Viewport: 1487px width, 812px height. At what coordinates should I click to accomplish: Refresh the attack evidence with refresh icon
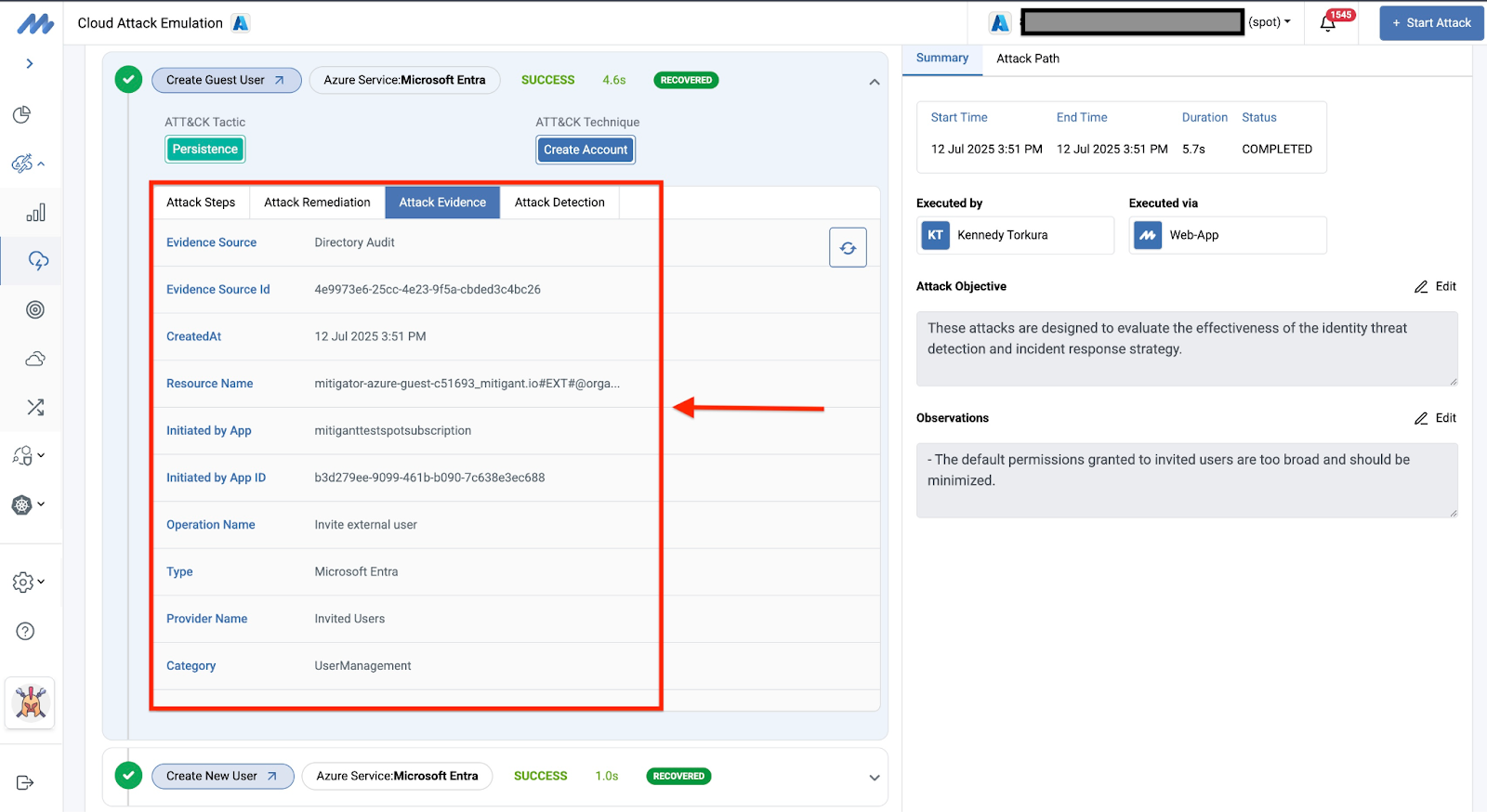[x=848, y=248]
